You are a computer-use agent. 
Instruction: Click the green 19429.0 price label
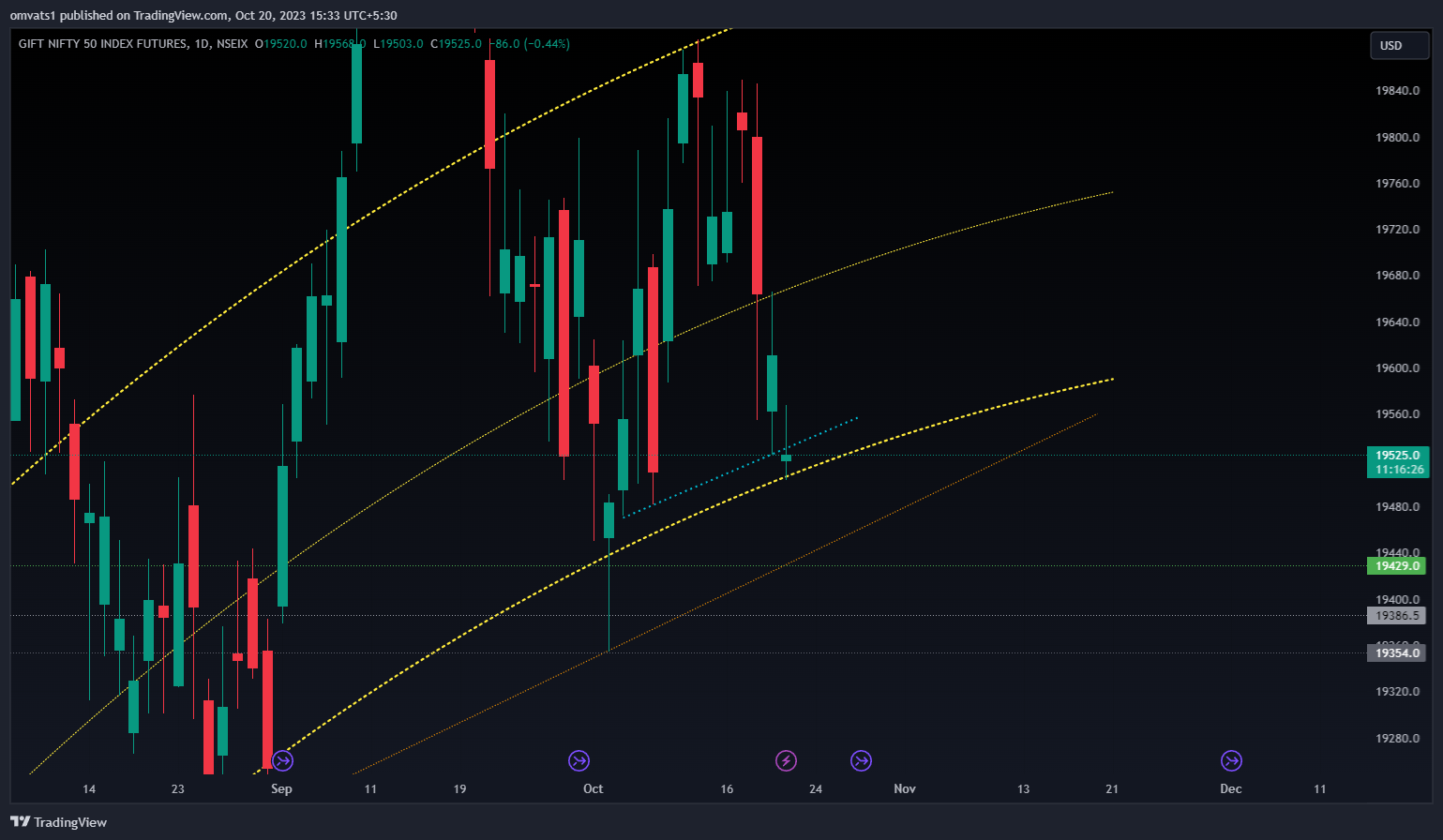(1398, 566)
